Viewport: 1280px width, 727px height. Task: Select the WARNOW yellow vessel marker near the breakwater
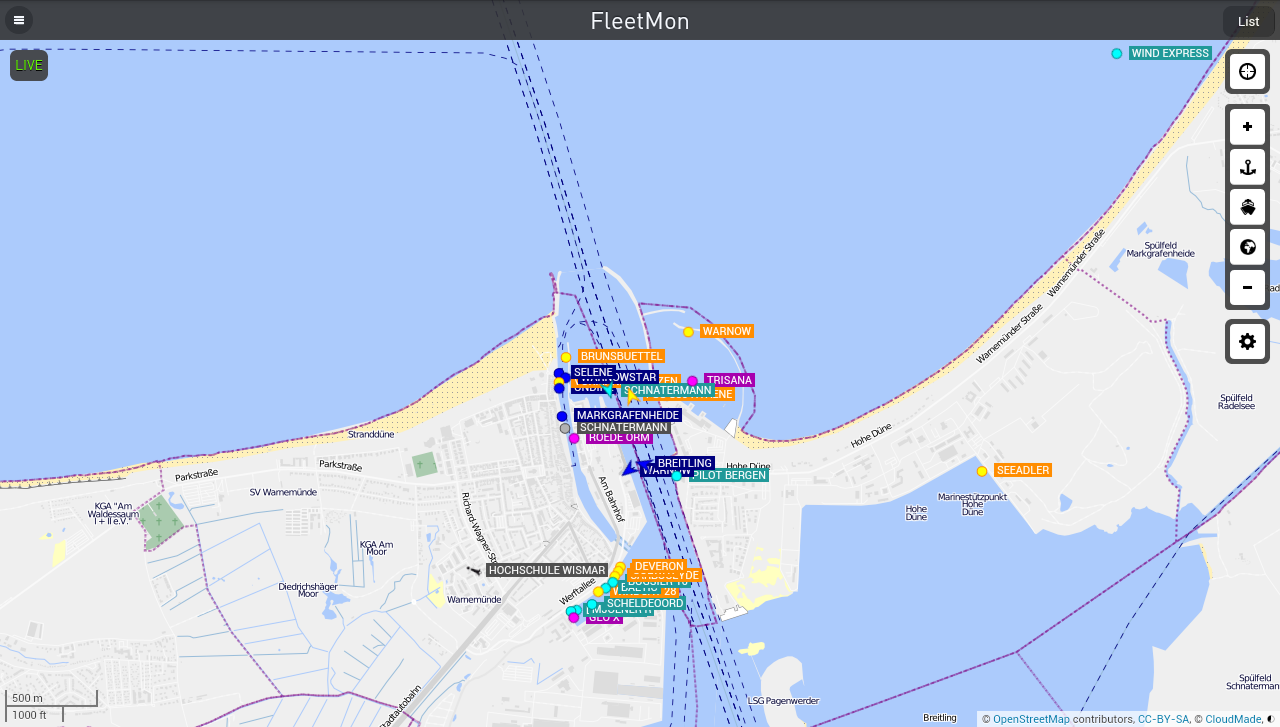pos(688,332)
